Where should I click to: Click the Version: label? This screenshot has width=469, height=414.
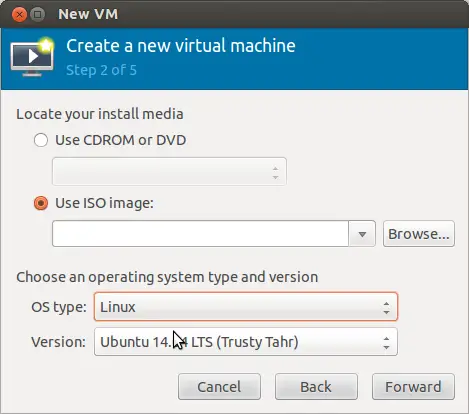[59, 342]
